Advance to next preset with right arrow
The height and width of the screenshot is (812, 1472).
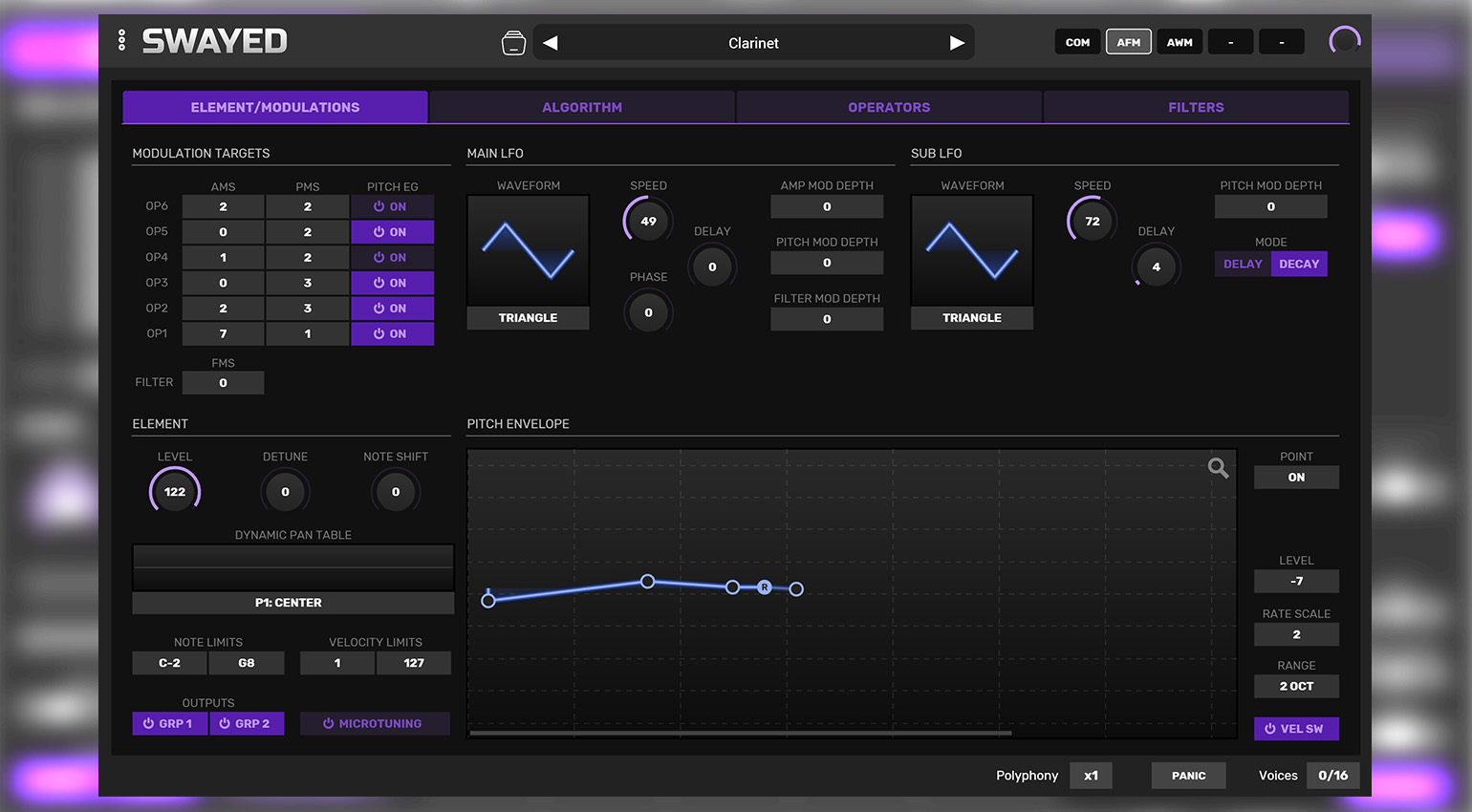tap(957, 43)
